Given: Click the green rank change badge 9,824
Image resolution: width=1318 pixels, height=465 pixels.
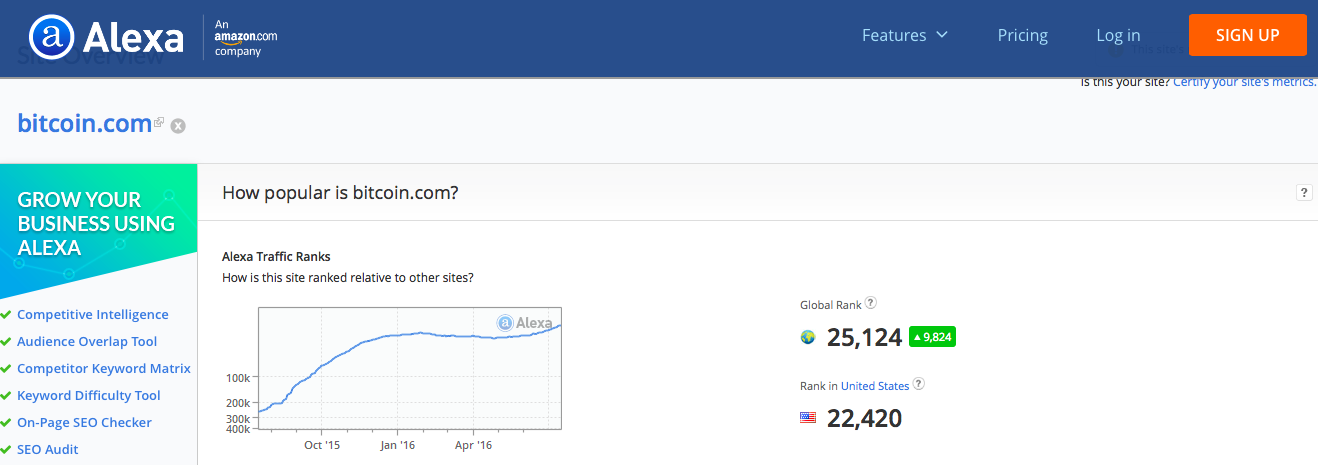Looking at the screenshot, I should point(932,337).
